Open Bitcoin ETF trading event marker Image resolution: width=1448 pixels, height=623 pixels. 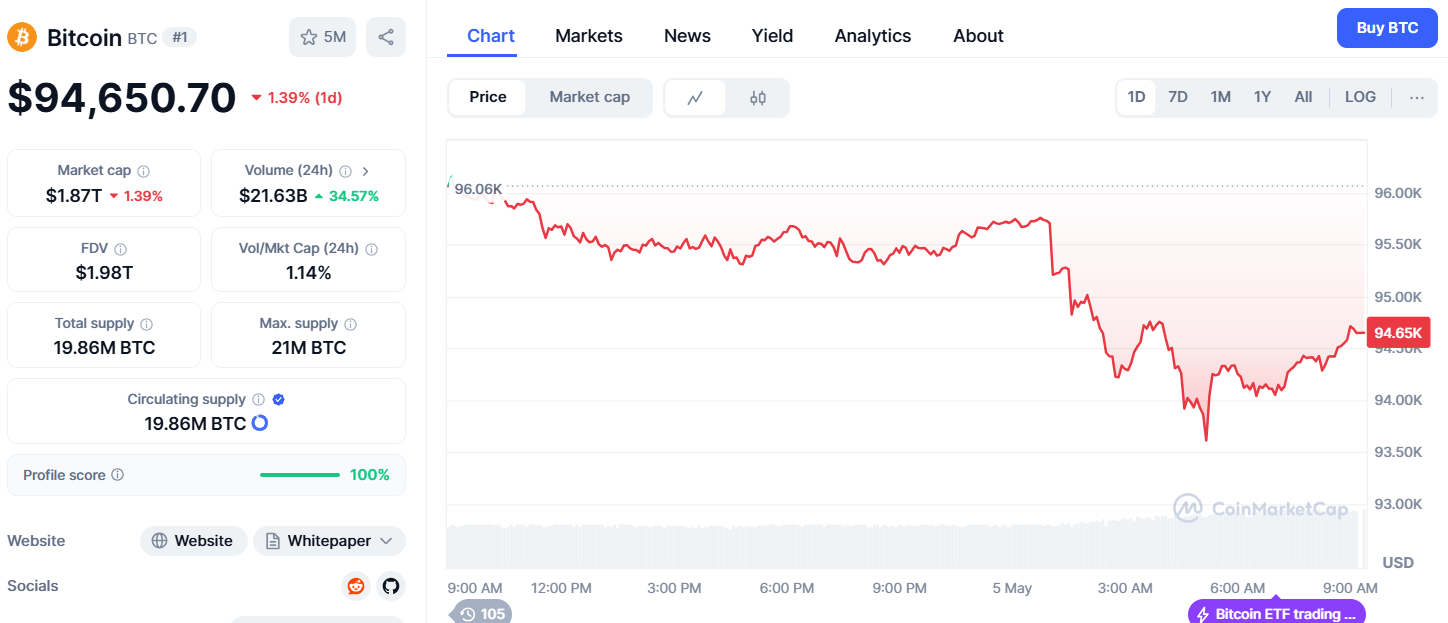(1276, 613)
